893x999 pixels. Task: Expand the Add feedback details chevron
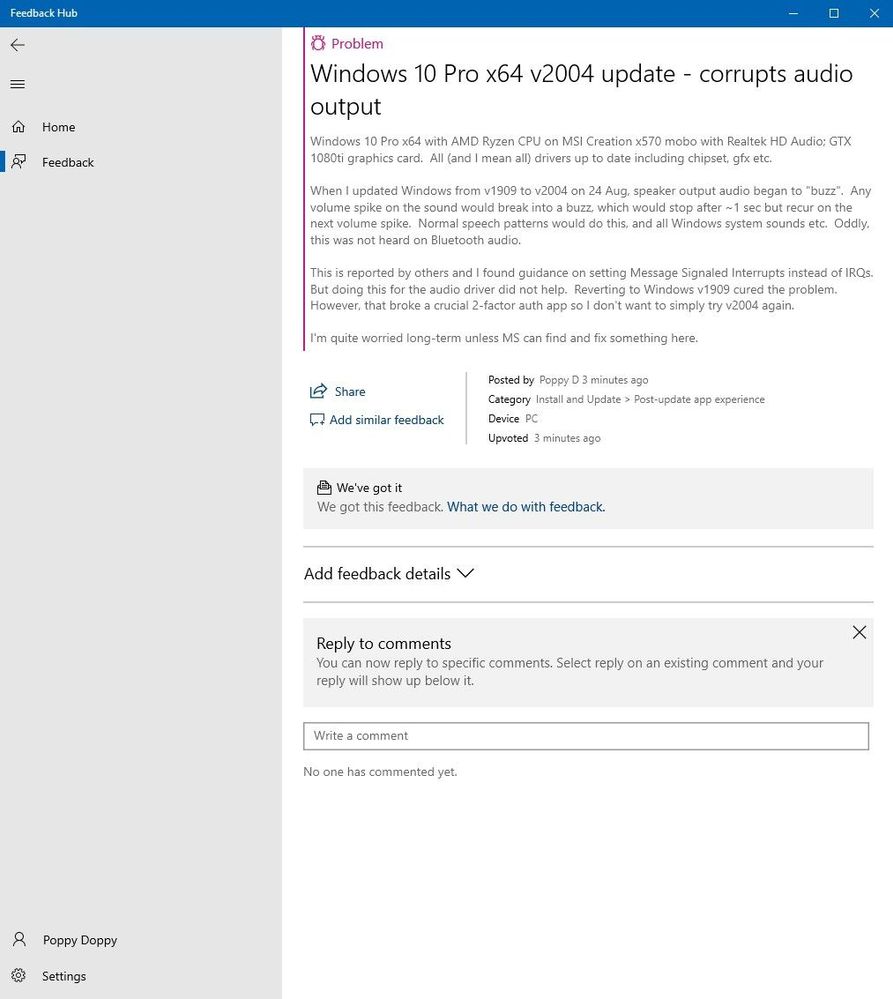(466, 573)
